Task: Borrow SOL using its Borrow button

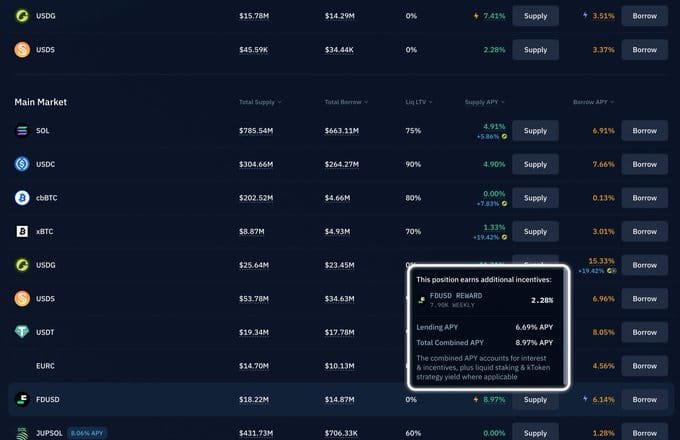Action: [x=644, y=130]
